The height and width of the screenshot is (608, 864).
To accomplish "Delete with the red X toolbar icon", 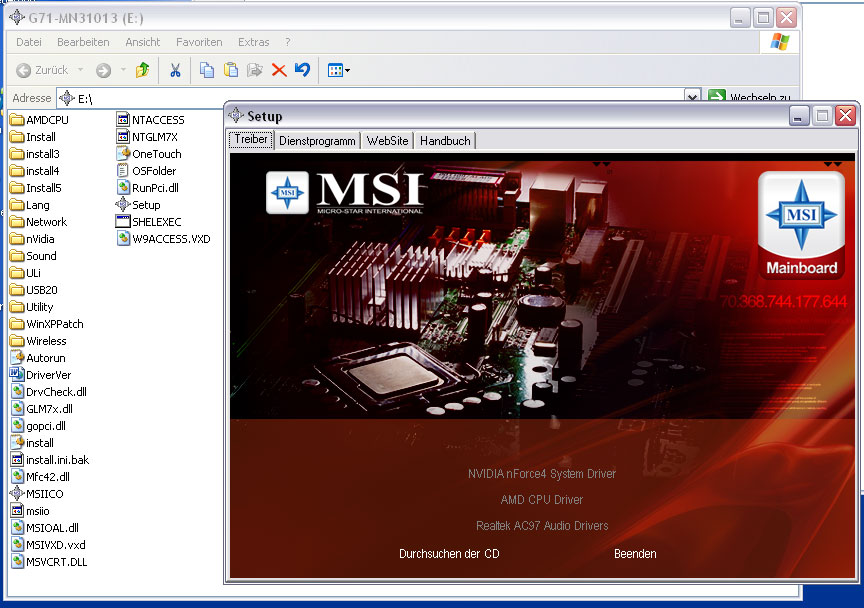I will tap(279, 70).
